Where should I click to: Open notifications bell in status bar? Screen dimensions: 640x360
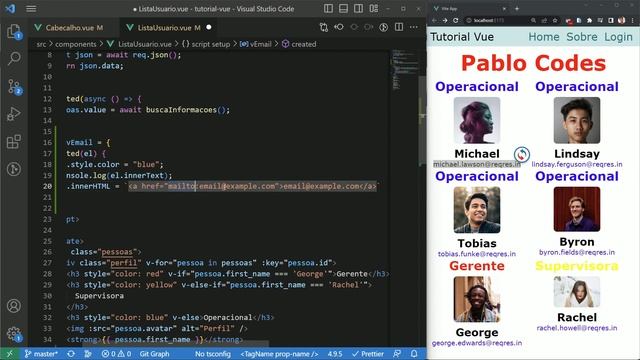point(414,354)
